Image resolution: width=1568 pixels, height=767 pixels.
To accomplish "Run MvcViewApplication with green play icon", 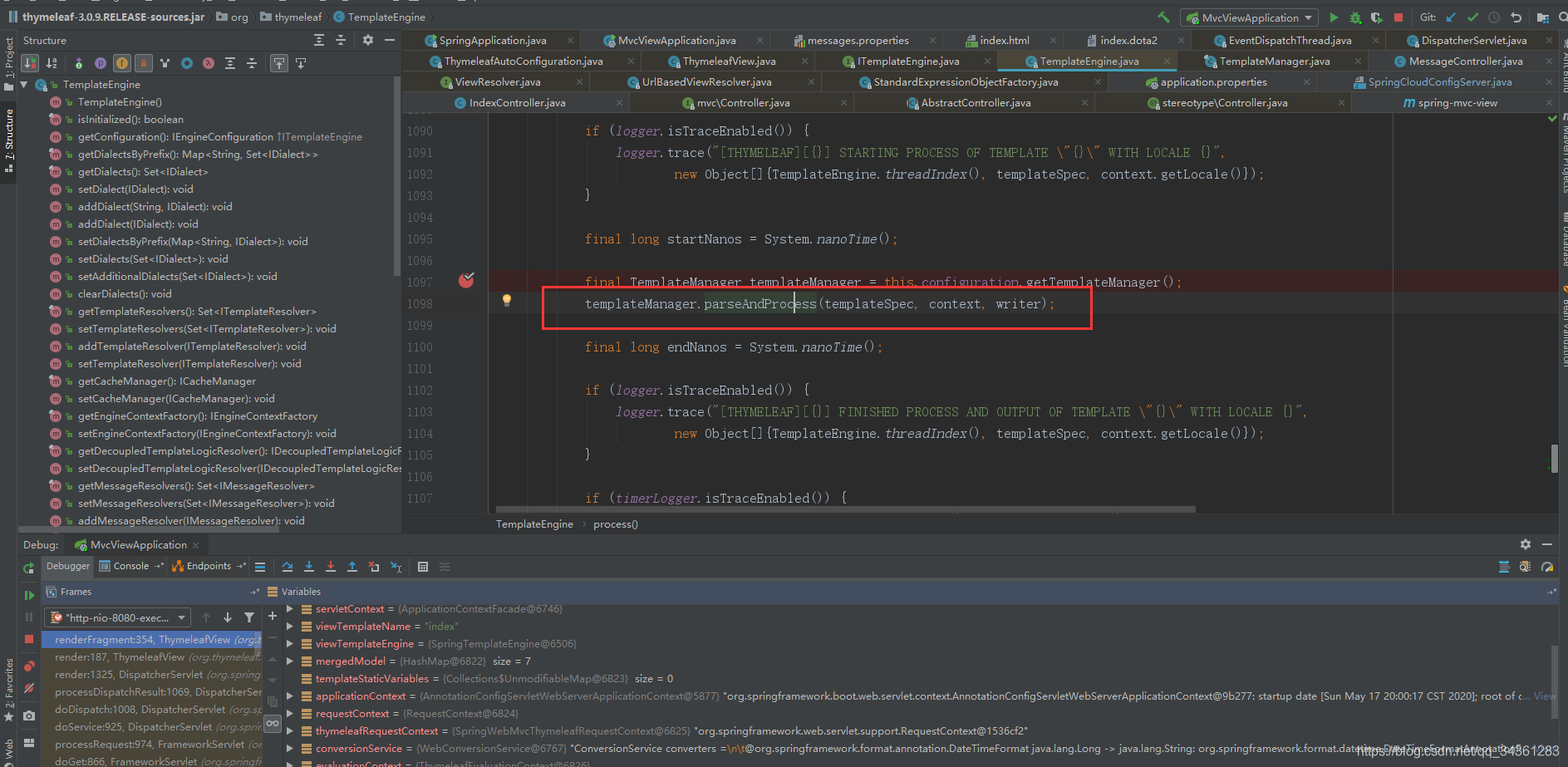I will [1334, 17].
